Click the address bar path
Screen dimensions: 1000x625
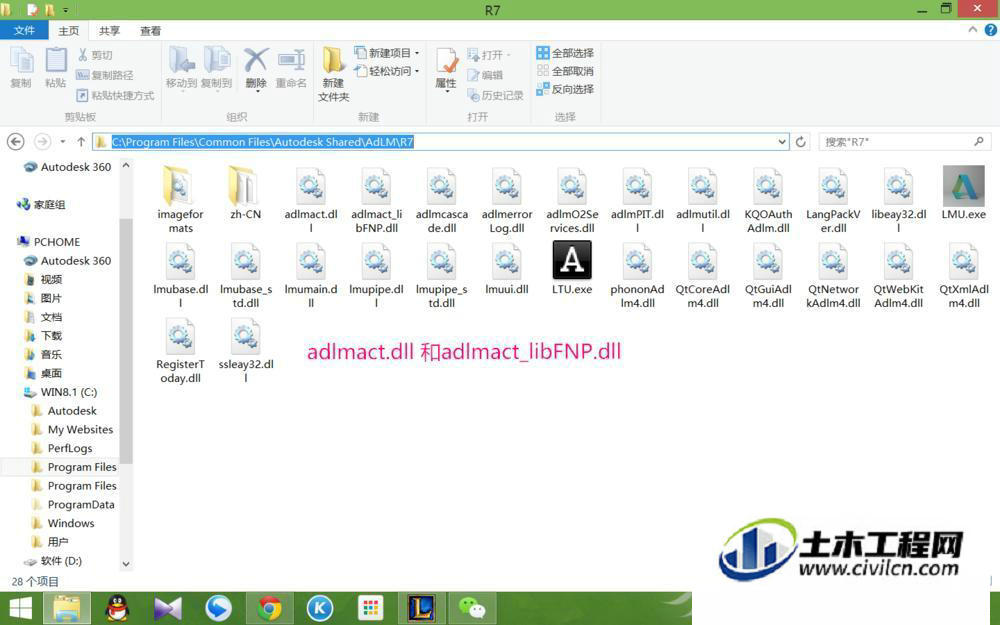pos(263,142)
